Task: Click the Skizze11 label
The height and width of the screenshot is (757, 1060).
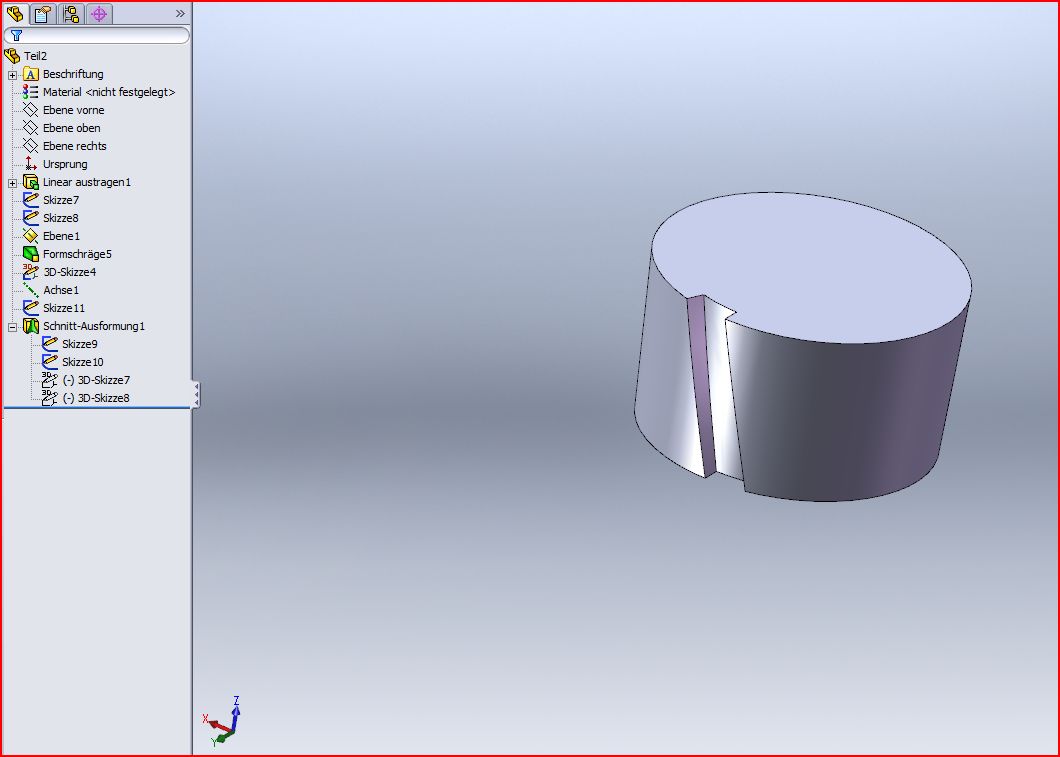Action: click(64, 308)
